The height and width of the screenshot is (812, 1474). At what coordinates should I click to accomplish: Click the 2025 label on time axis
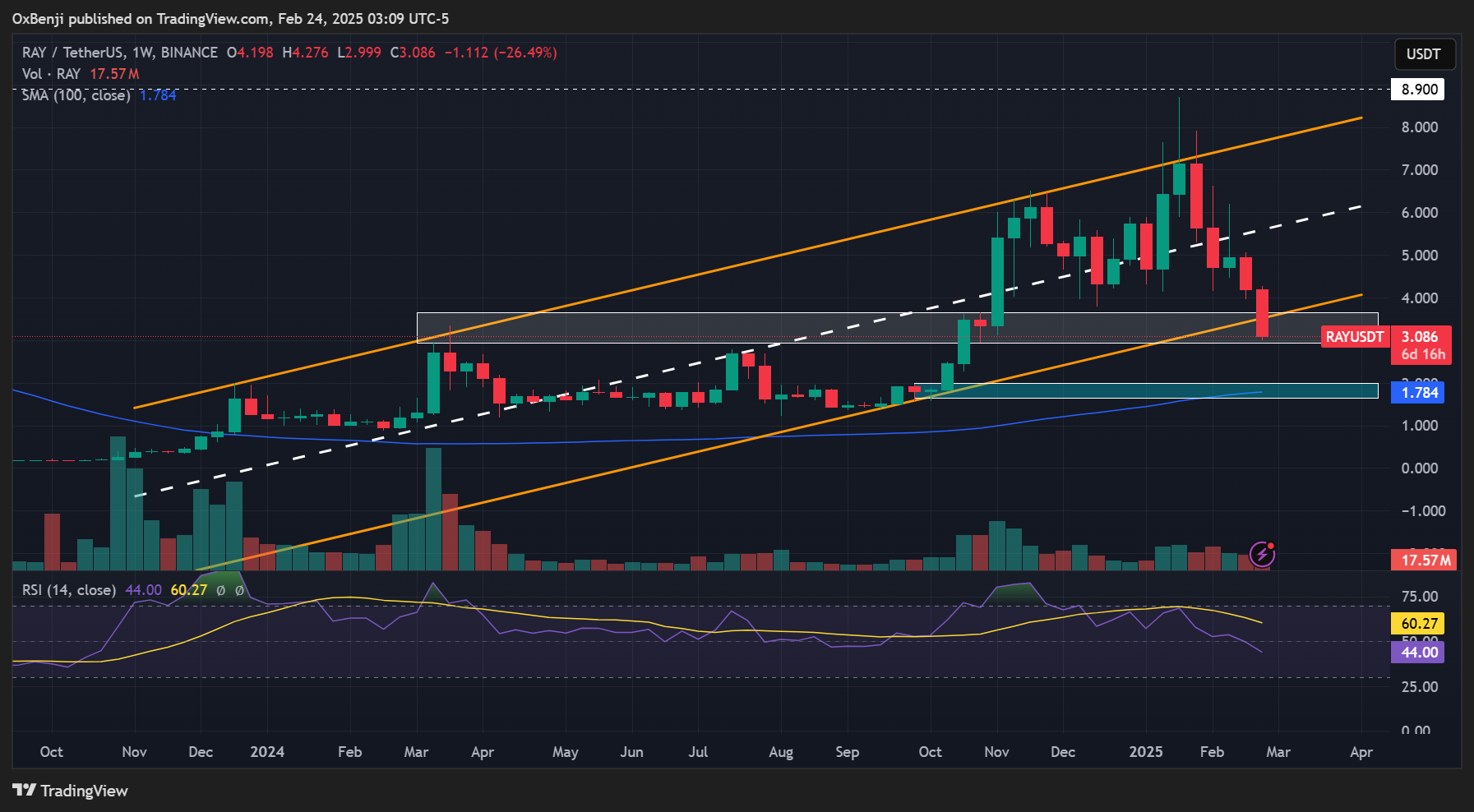1145,752
